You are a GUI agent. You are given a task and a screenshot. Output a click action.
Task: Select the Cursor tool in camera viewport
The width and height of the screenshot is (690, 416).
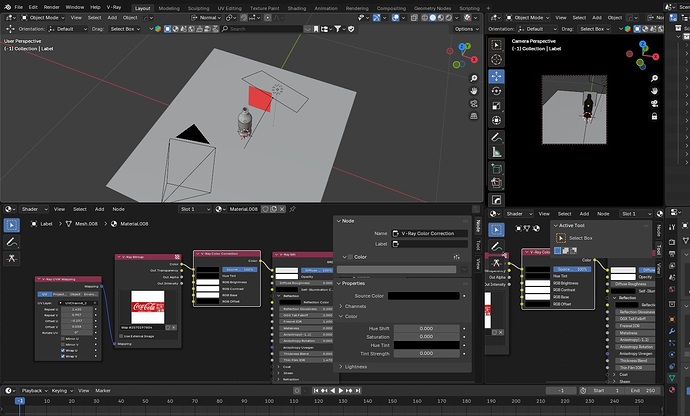pyautogui.click(x=496, y=59)
